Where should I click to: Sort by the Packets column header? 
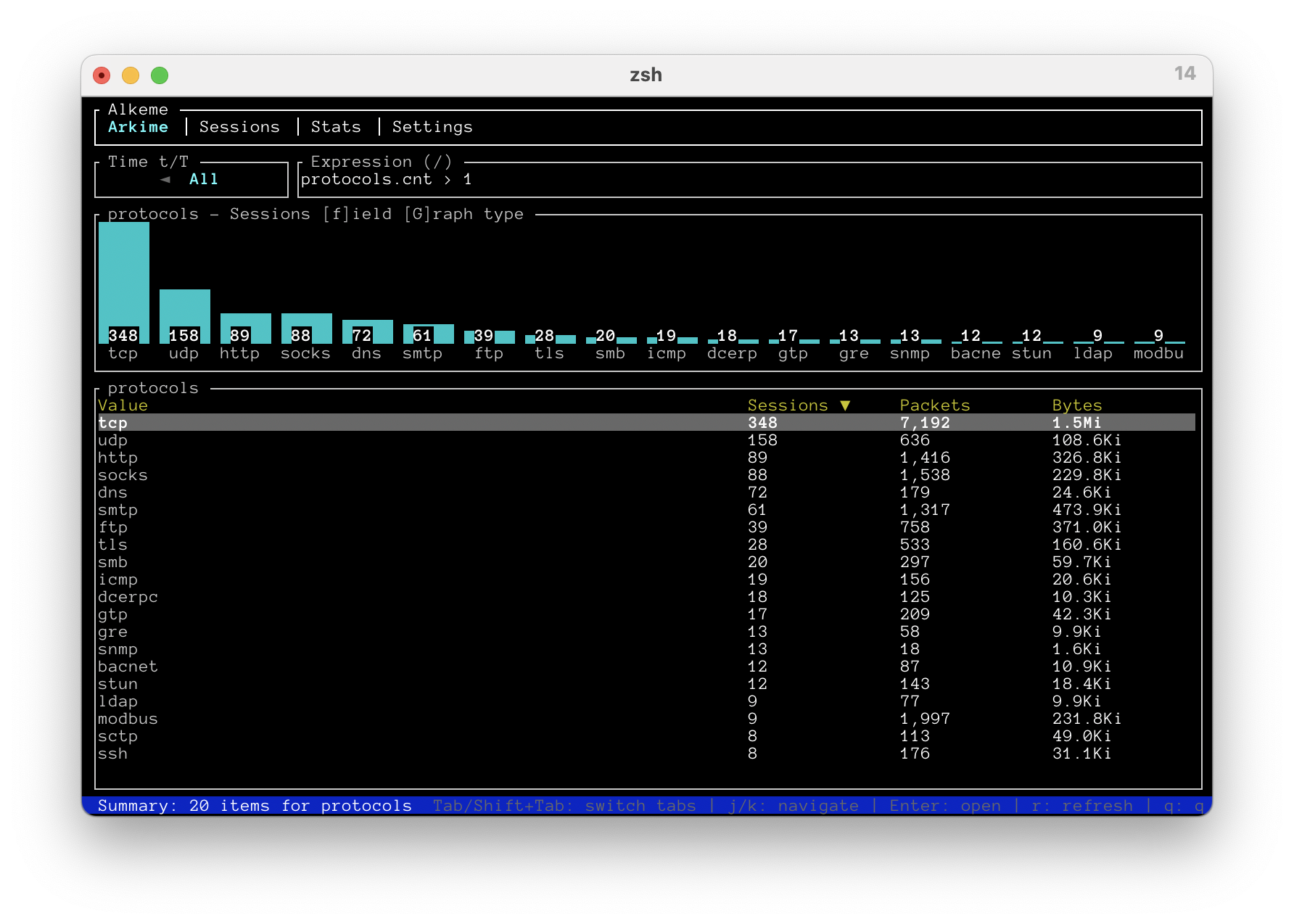935,405
